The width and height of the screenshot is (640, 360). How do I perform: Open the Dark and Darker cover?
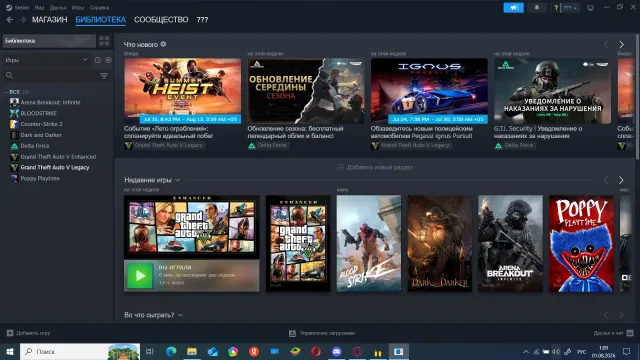[440, 244]
